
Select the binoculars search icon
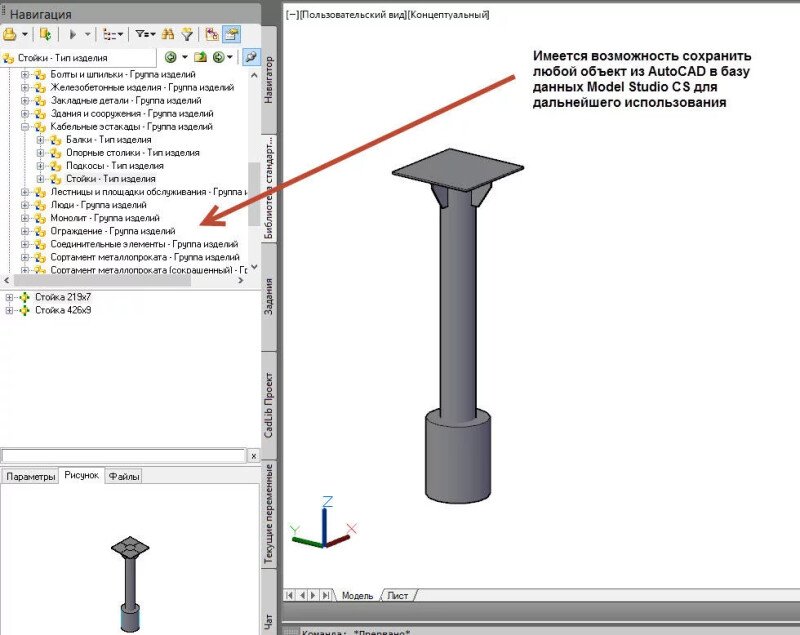[169, 33]
